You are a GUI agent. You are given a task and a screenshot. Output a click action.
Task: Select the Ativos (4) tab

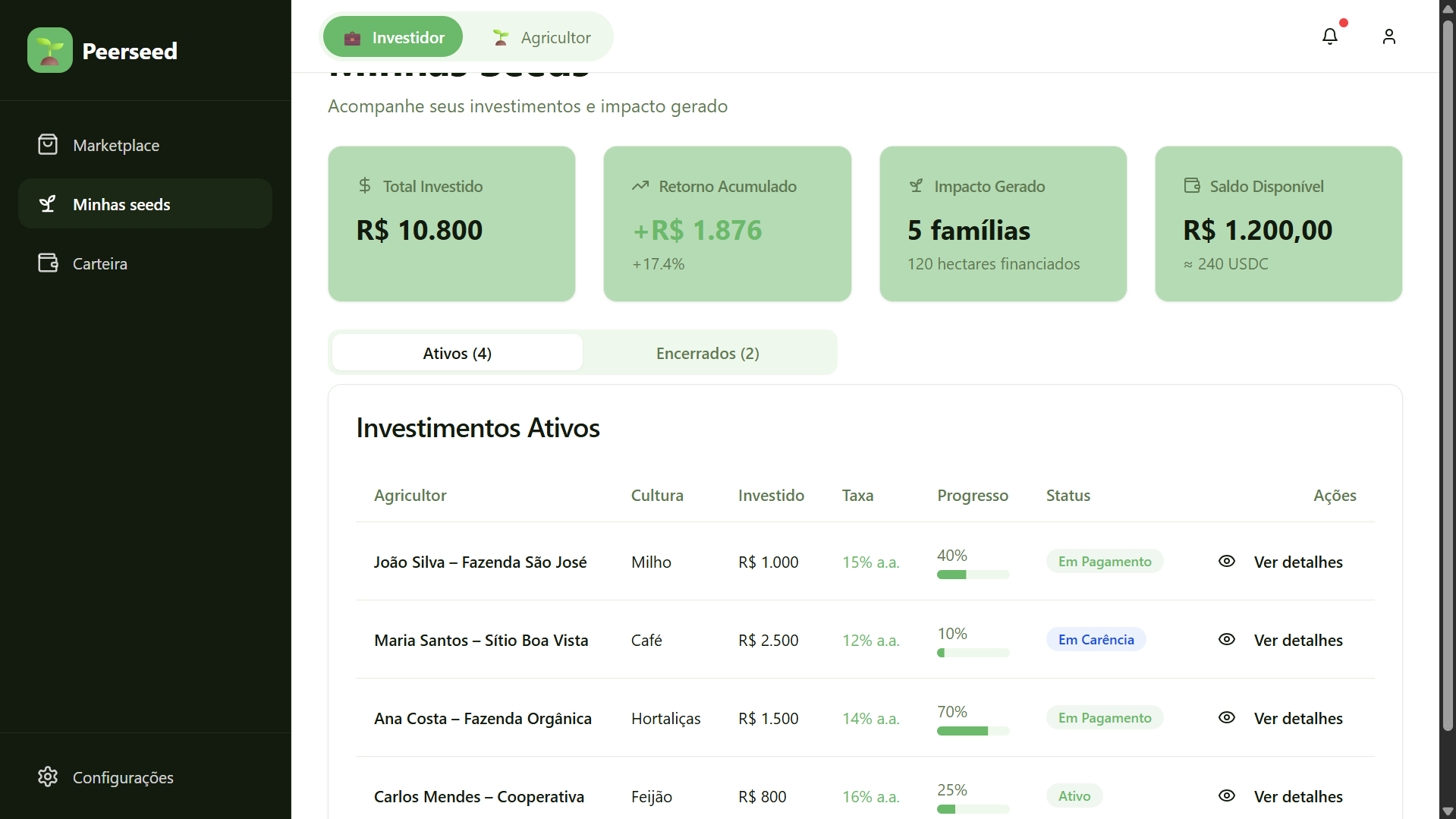pyautogui.click(x=457, y=353)
